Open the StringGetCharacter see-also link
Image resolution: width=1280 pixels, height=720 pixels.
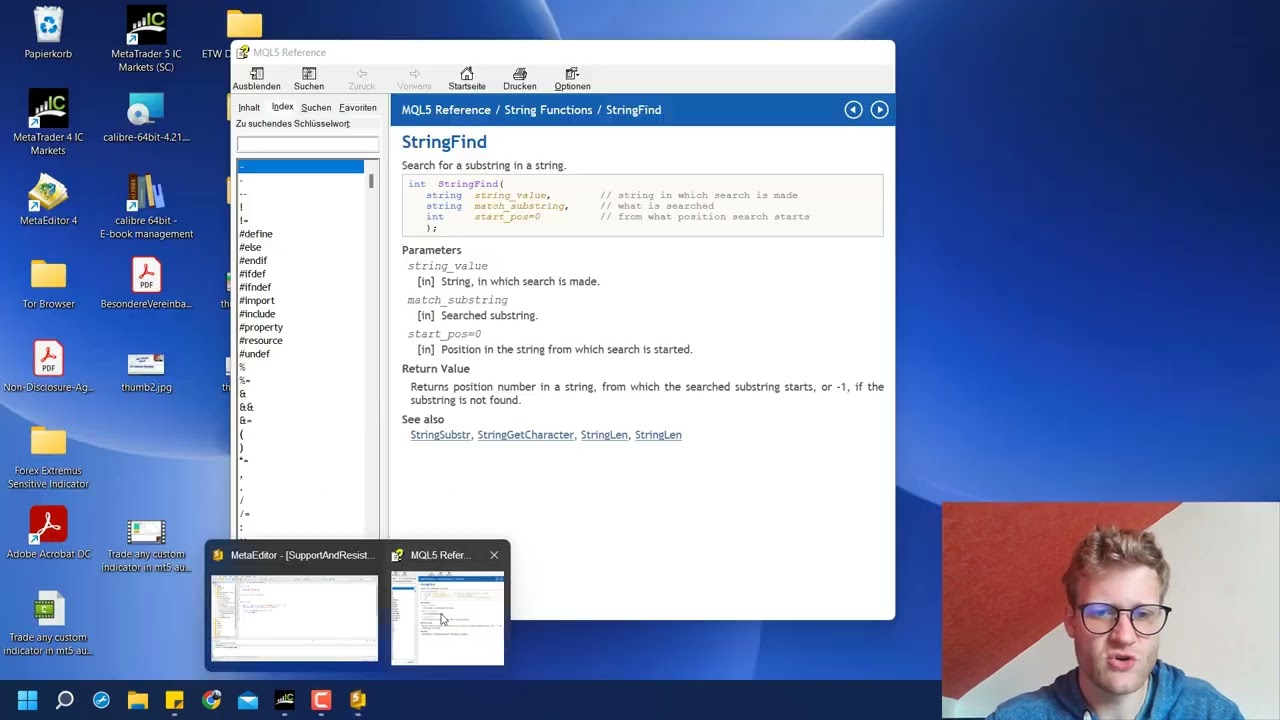(x=526, y=435)
